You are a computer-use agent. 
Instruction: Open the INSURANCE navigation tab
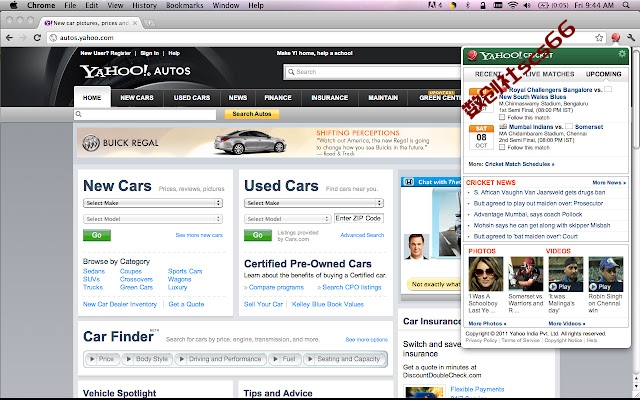click(330, 98)
